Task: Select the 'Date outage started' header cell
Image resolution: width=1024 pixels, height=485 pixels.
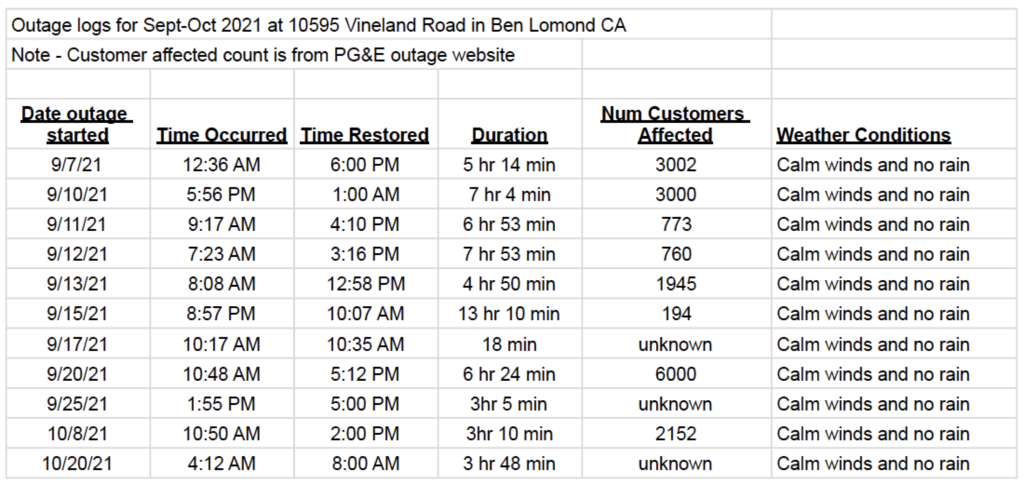Action: pos(78,124)
